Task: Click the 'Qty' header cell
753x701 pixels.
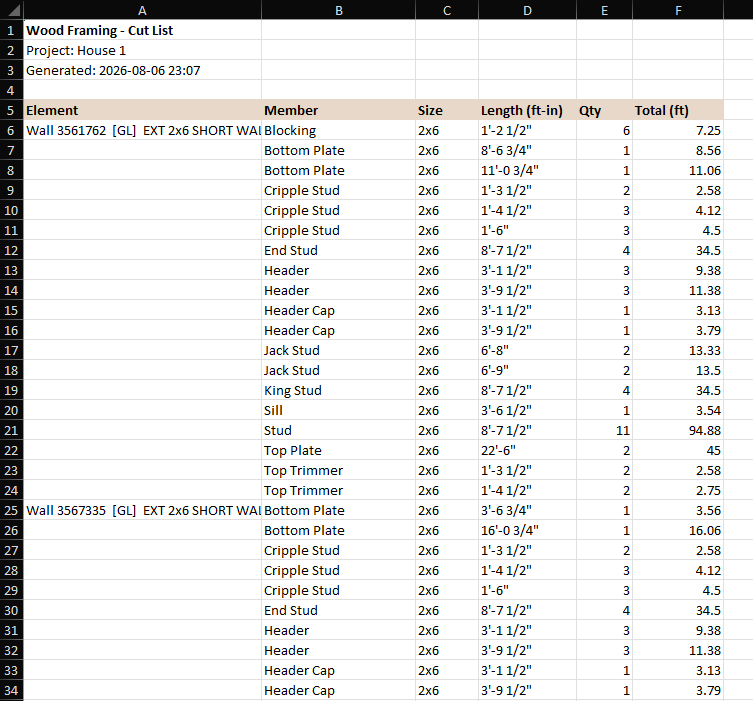Action: (x=605, y=110)
